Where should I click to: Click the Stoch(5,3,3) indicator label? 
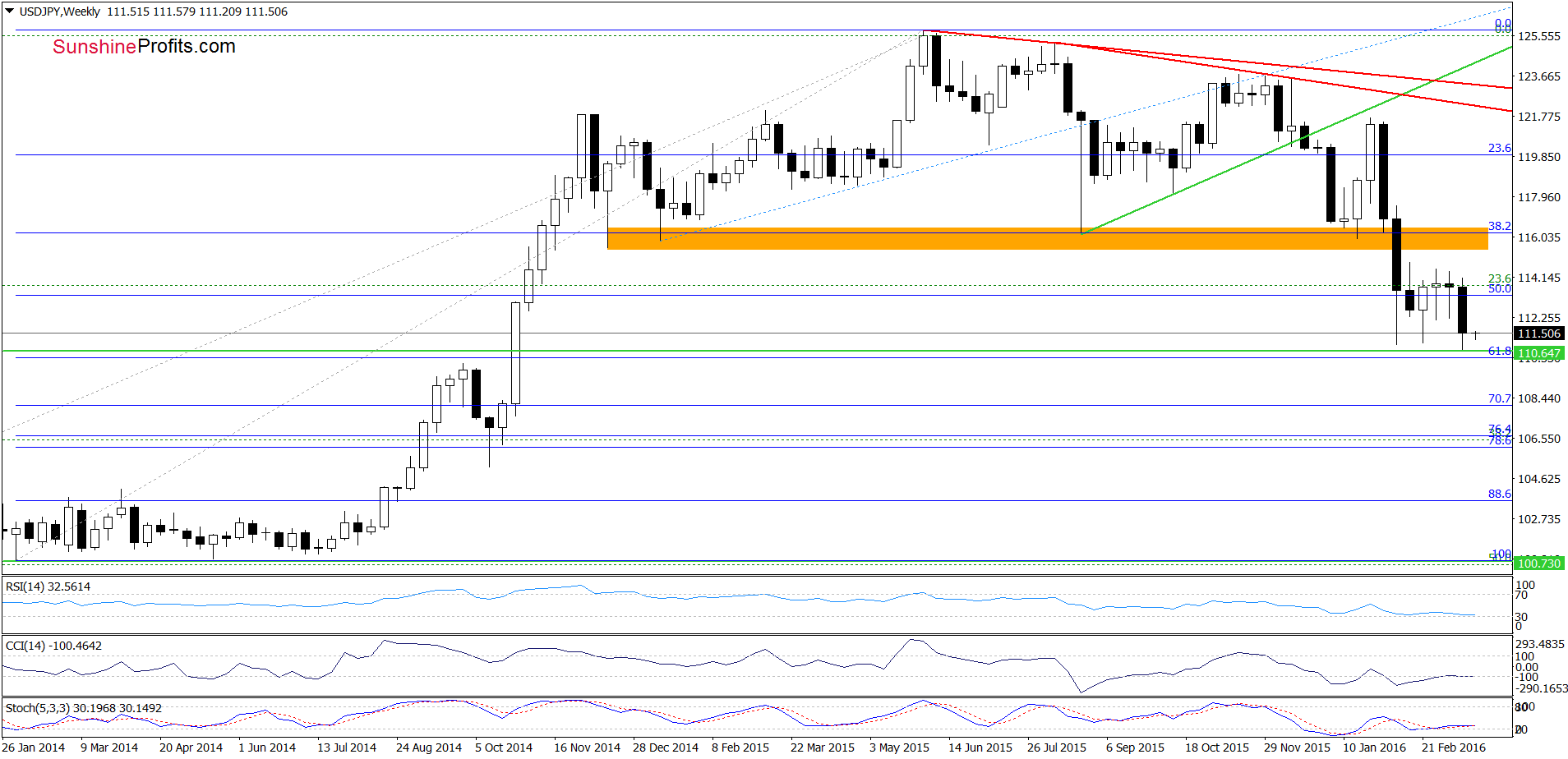point(84,708)
